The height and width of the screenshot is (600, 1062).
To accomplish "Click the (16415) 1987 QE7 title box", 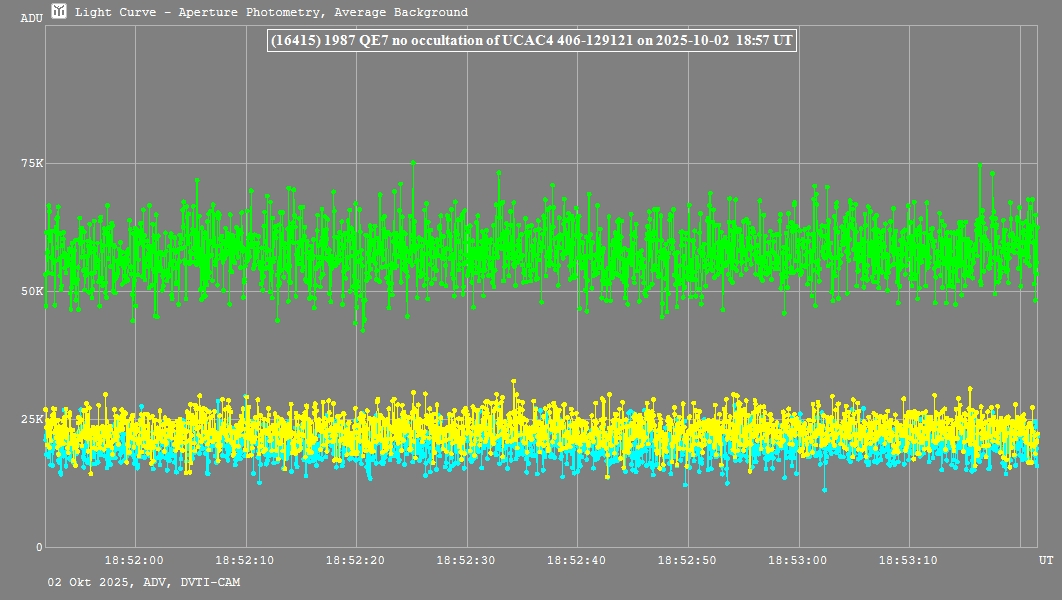I will (x=531, y=40).
